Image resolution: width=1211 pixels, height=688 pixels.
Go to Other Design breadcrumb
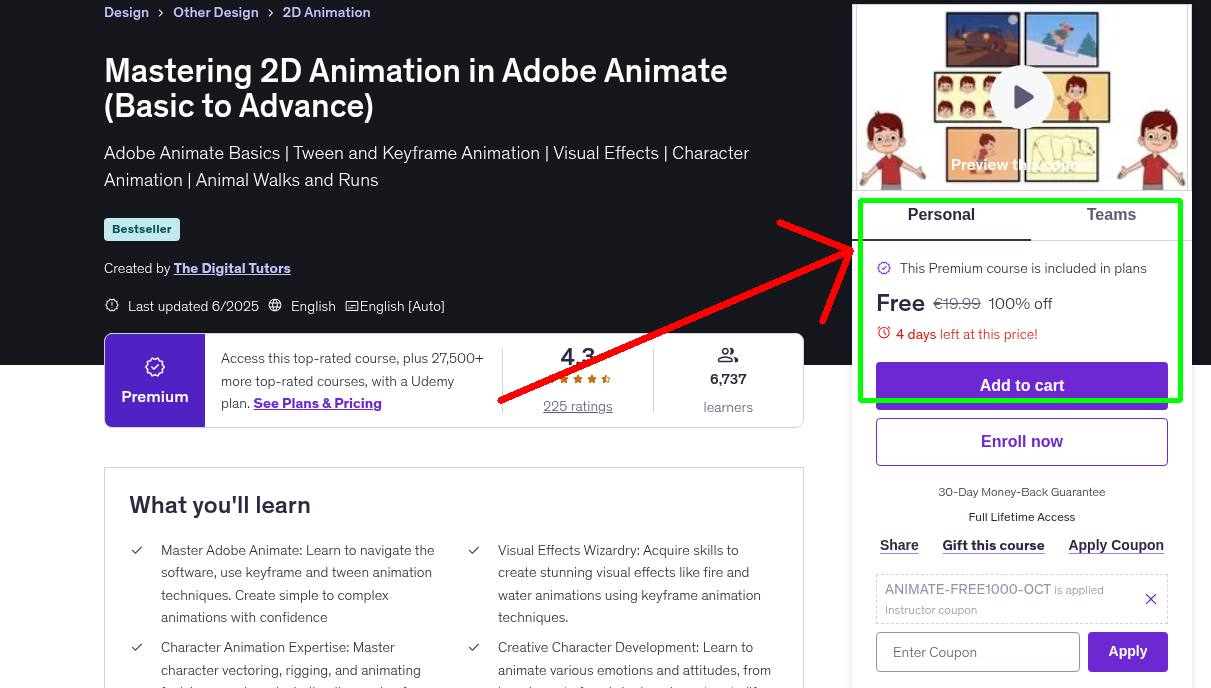[x=216, y=13]
